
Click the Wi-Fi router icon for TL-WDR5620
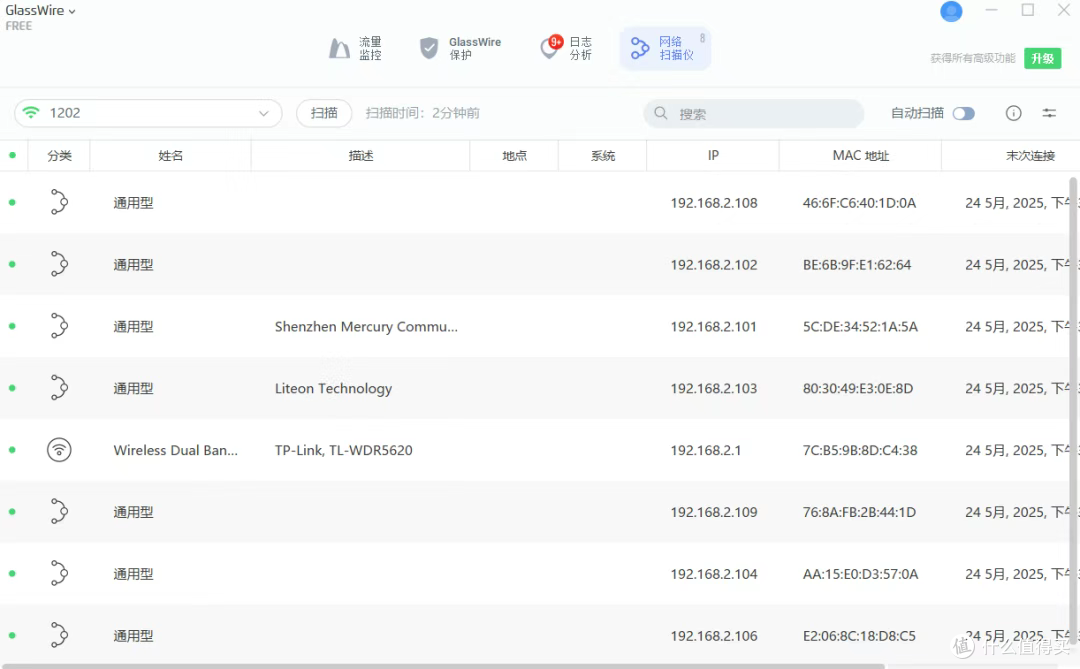pos(59,450)
